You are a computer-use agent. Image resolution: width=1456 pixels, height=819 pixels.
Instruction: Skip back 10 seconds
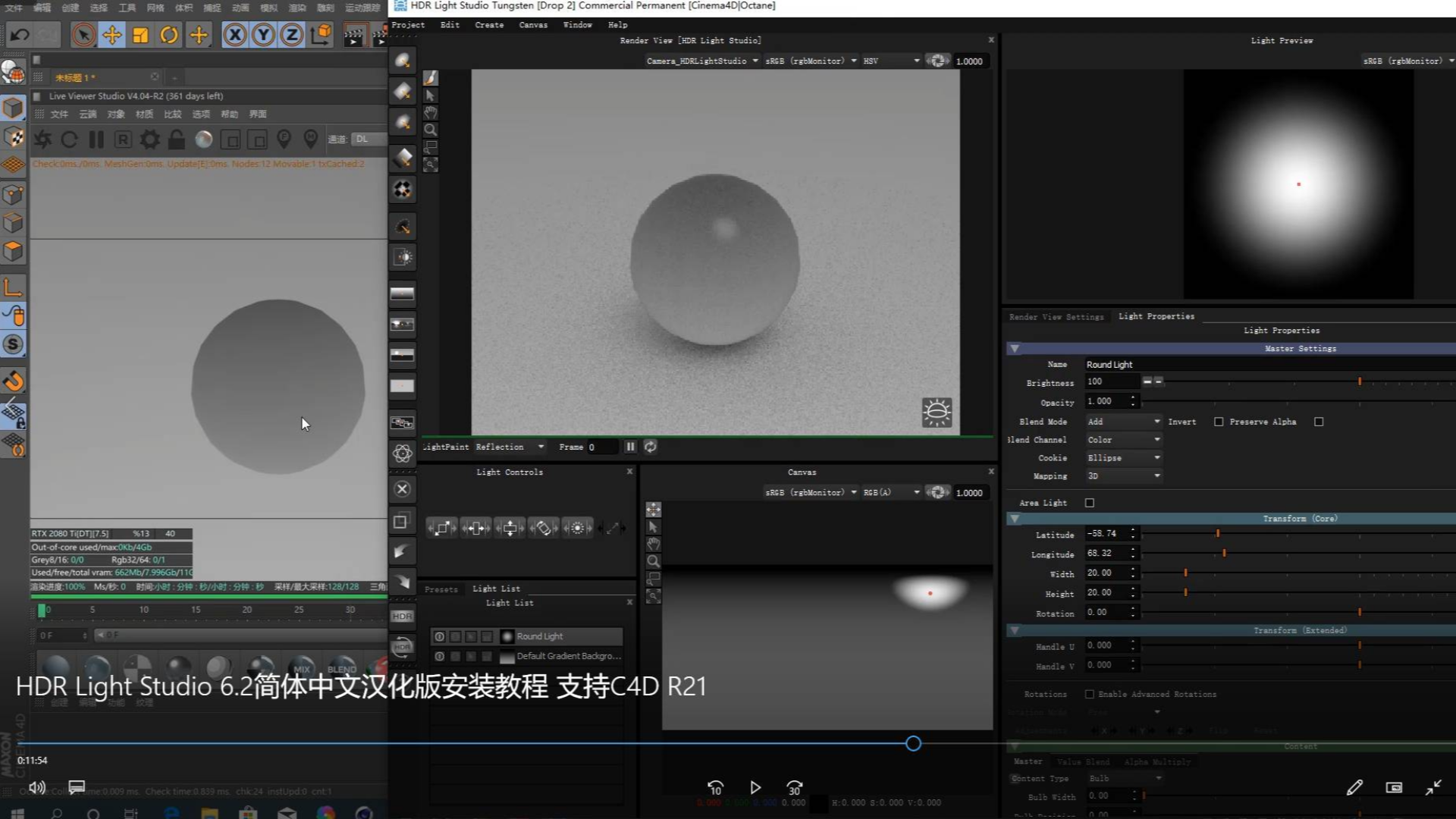click(715, 788)
